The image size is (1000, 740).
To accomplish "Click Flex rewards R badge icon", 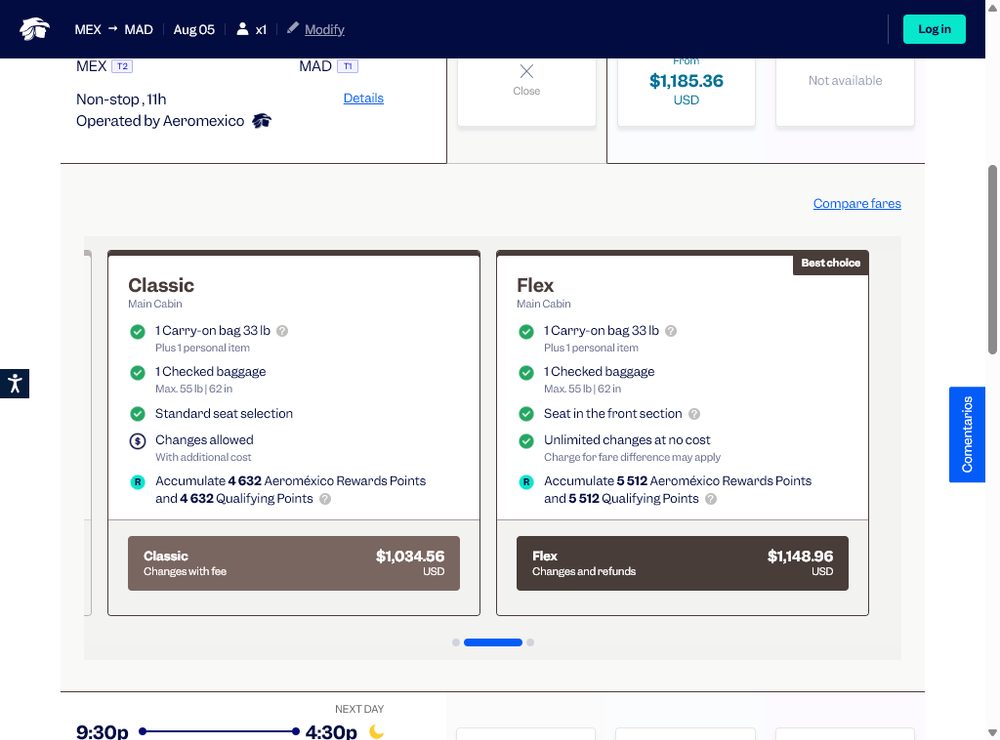I will (526, 482).
